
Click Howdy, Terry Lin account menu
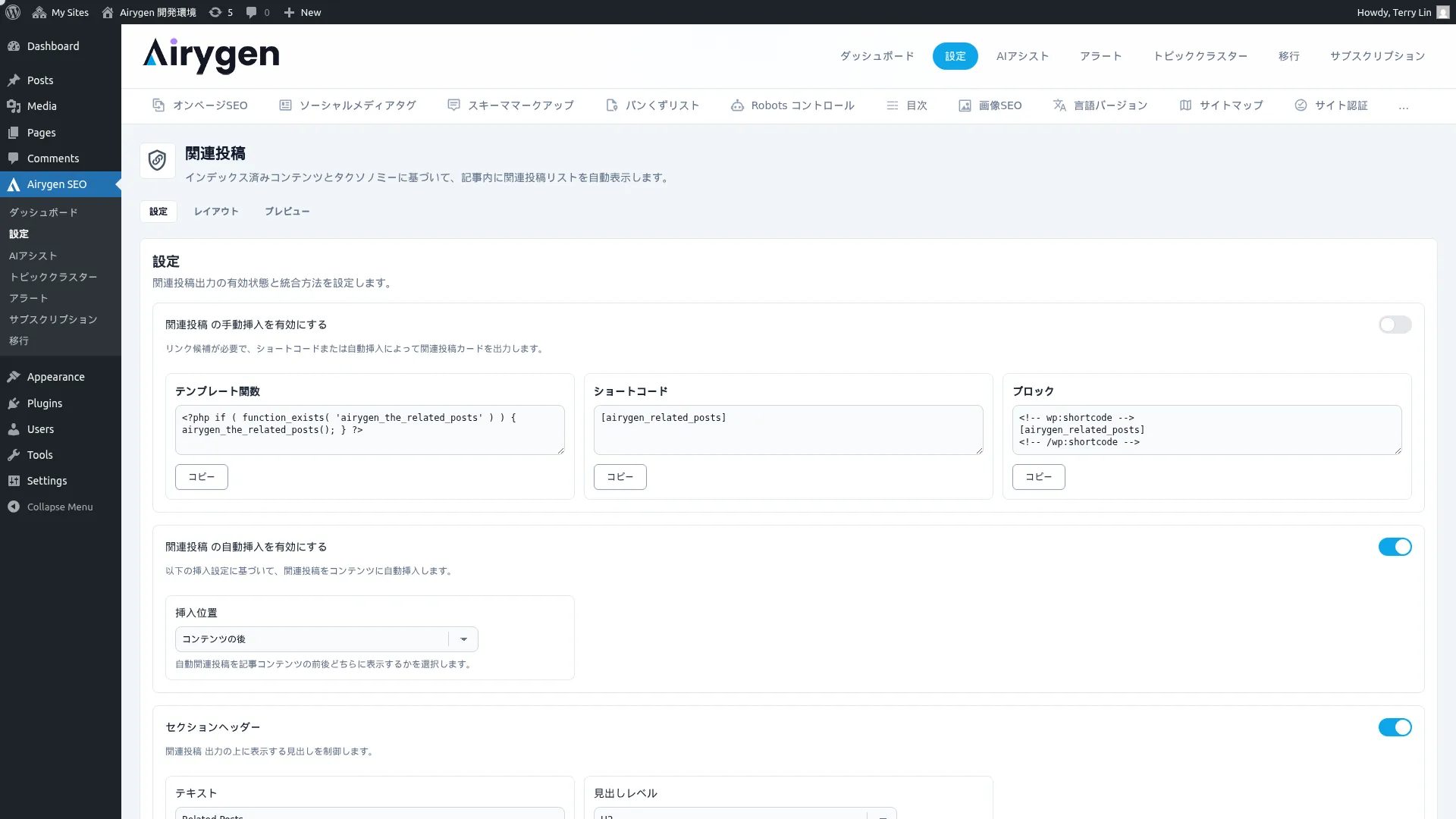coord(1402,12)
